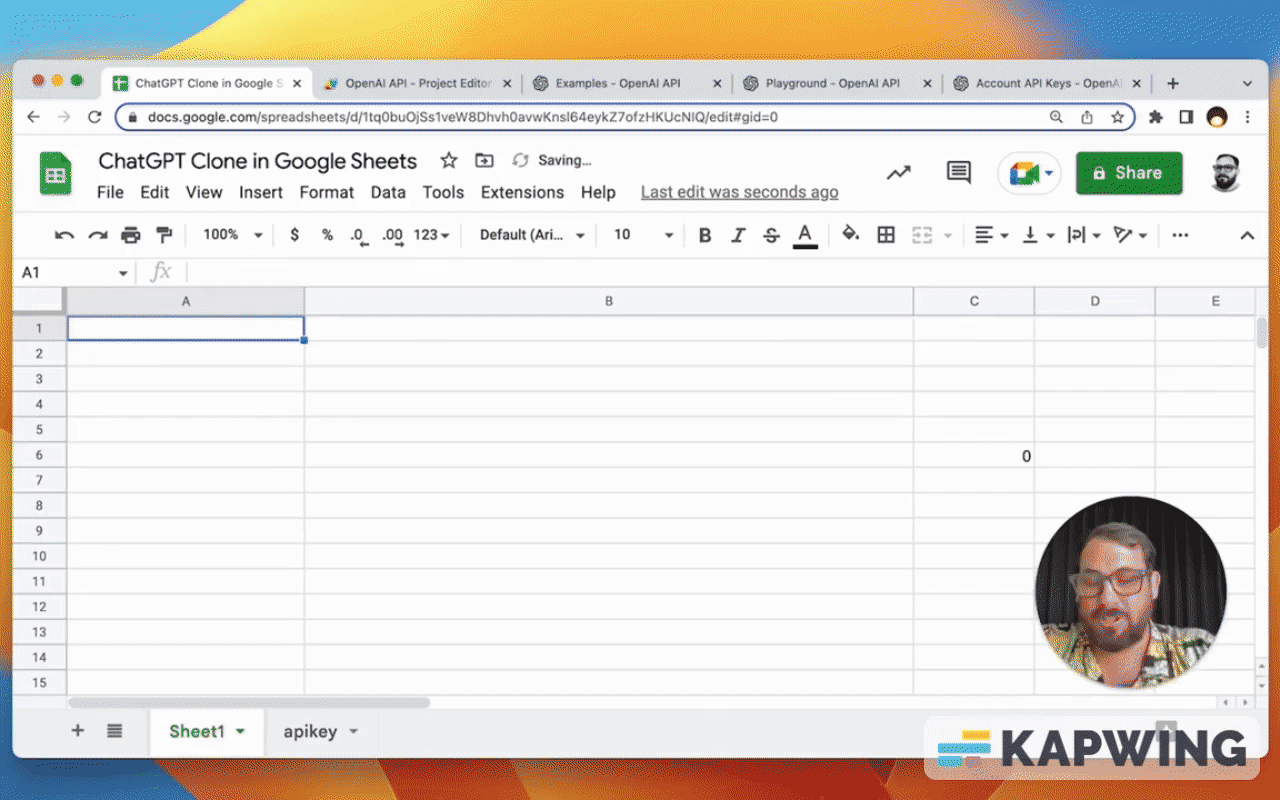
Task: Open the File menu
Action: [x=110, y=192]
